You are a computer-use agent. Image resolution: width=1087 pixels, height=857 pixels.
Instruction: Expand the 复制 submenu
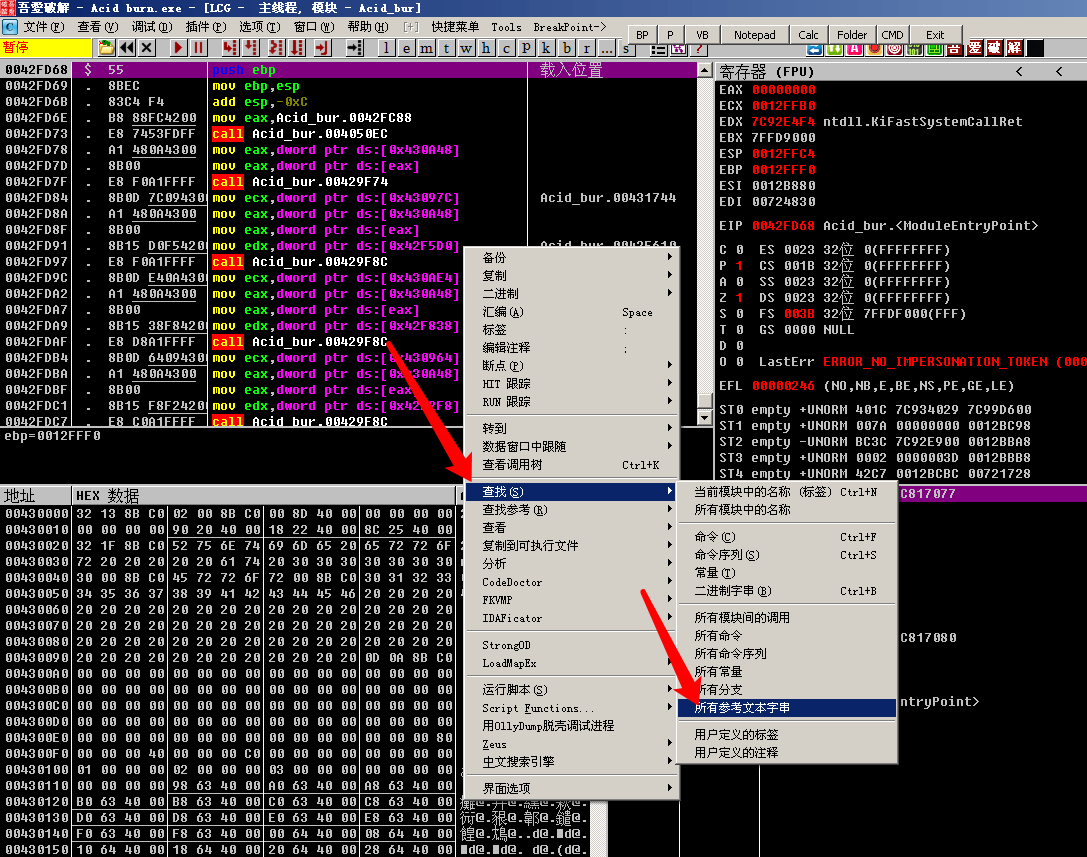click(x=572, y=276)
